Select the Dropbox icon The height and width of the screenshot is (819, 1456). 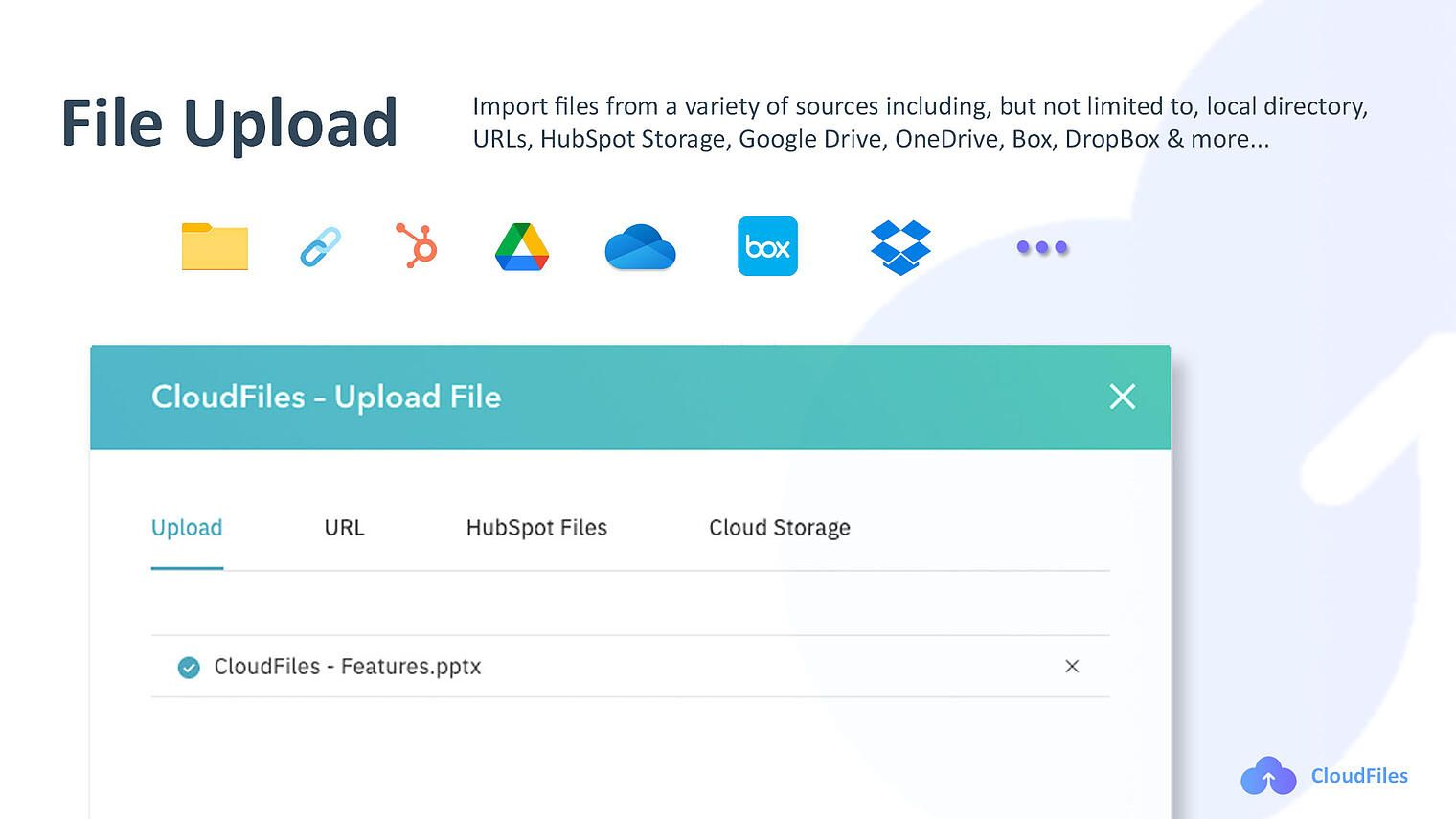pos(899,246)
